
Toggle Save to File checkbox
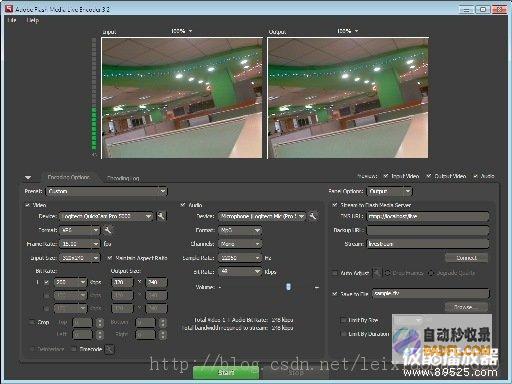(335, 294)
